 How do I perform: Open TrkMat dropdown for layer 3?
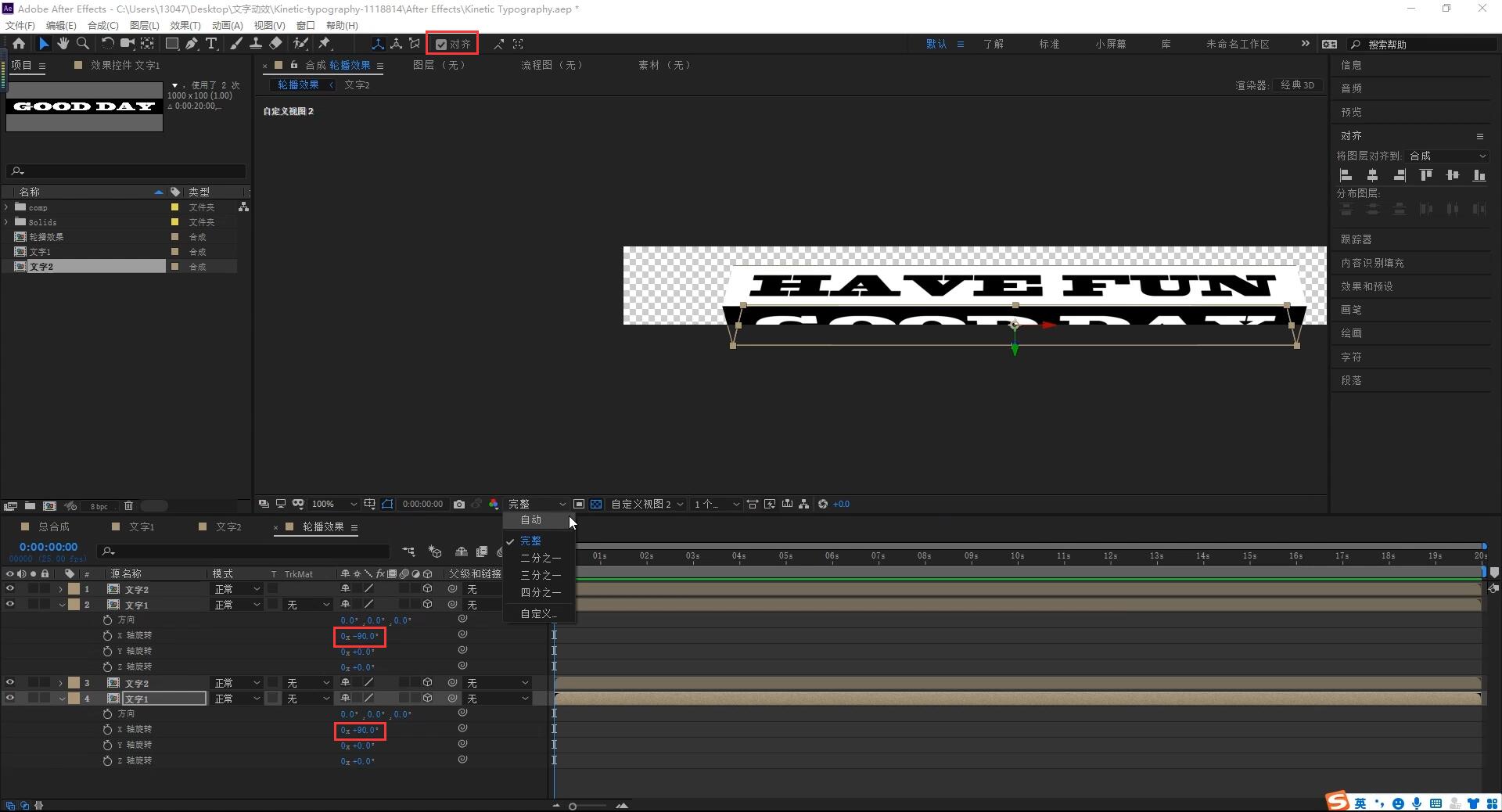pyautogui.click(x=307, y=683)
